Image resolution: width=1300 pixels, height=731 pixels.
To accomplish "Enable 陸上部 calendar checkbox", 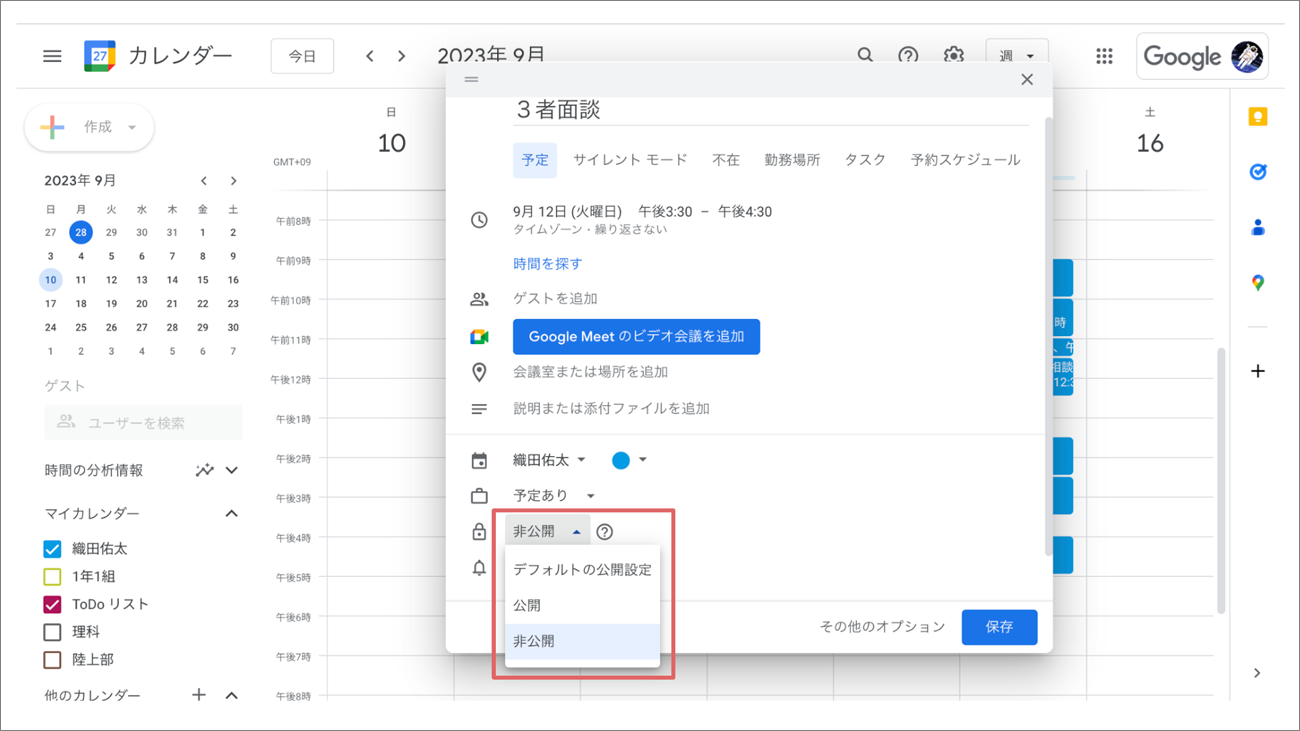I will pos(53,660).
